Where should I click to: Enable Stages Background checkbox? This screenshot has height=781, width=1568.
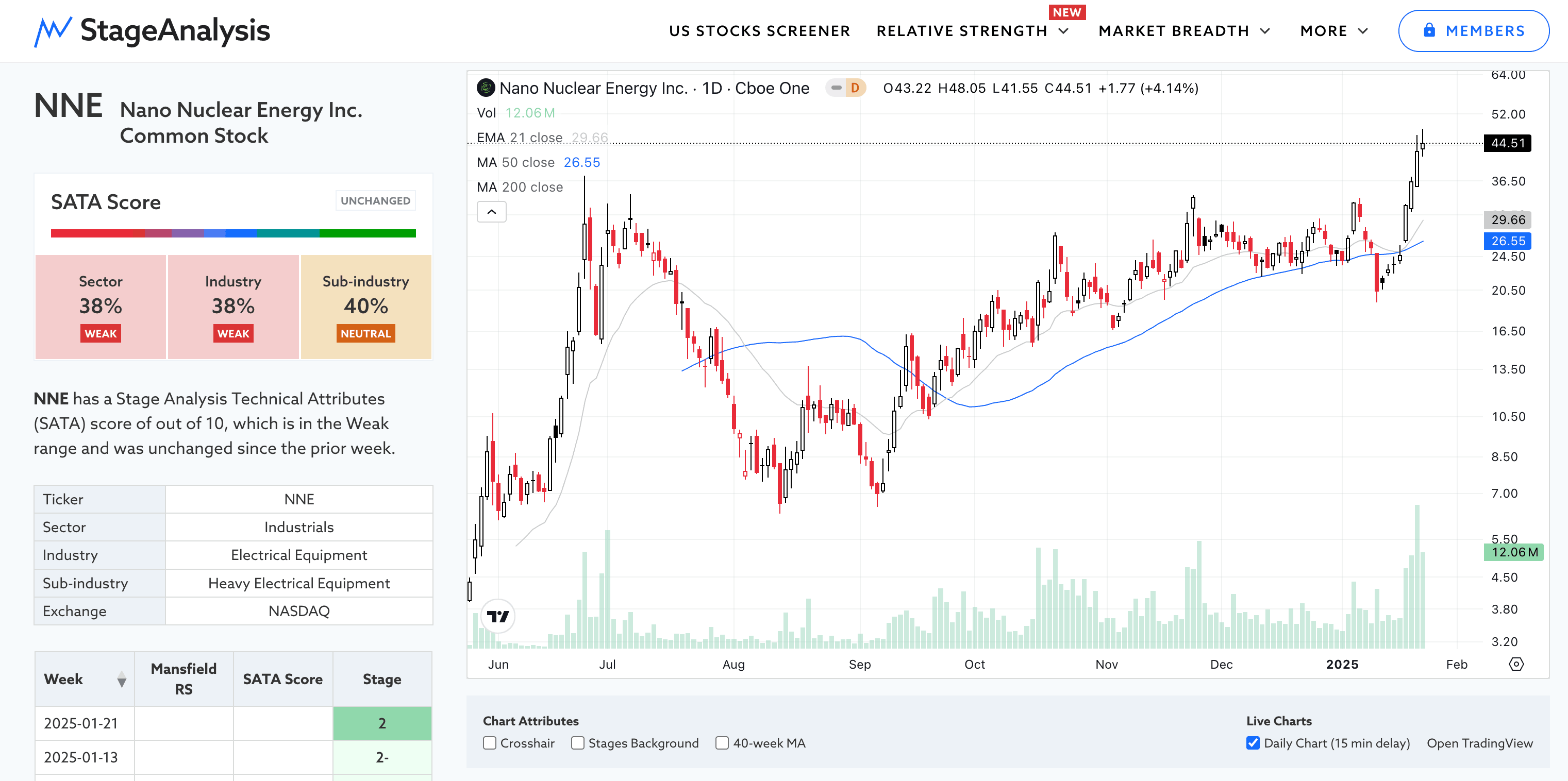tap(578, 743)
